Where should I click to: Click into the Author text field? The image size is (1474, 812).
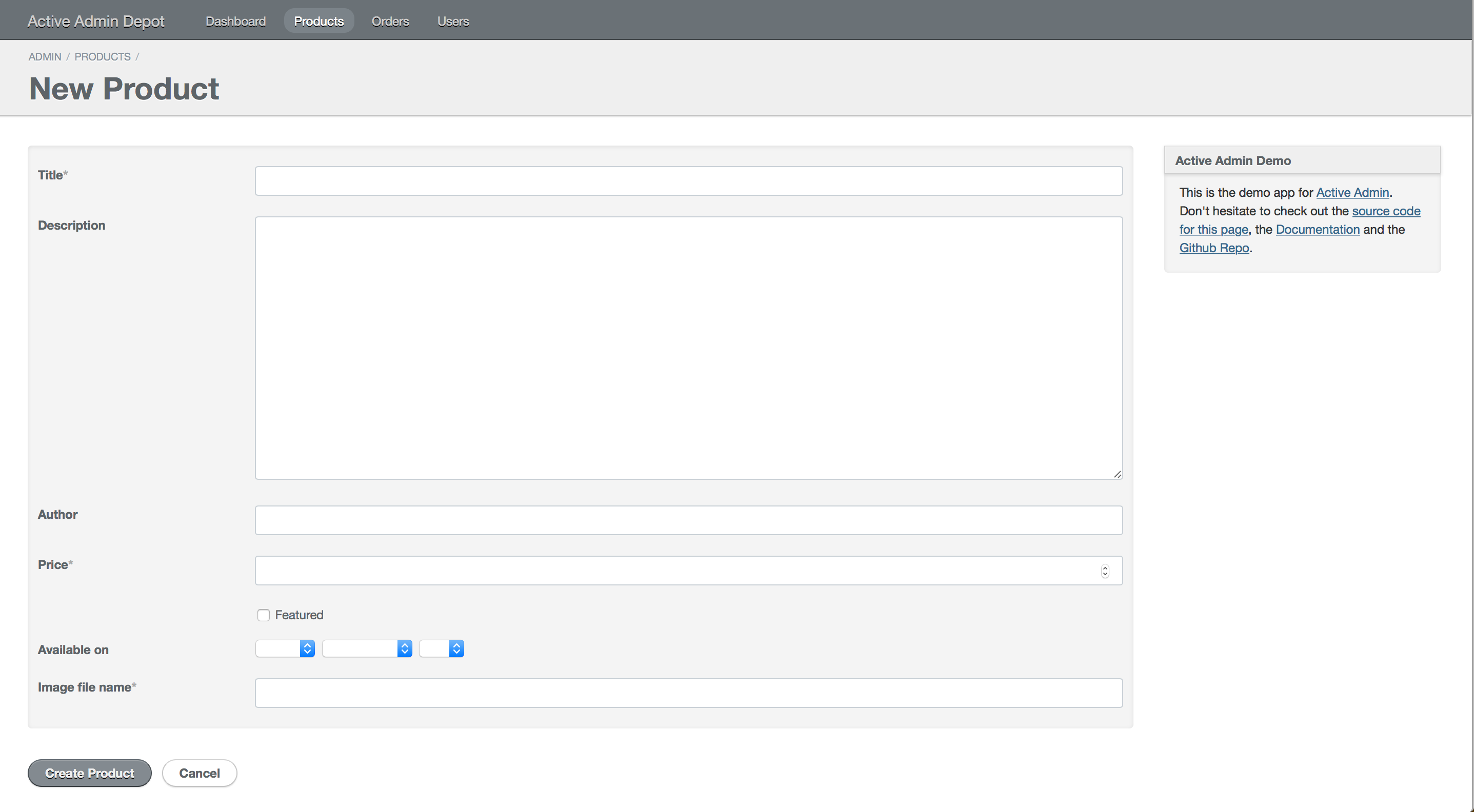(688, 520)
